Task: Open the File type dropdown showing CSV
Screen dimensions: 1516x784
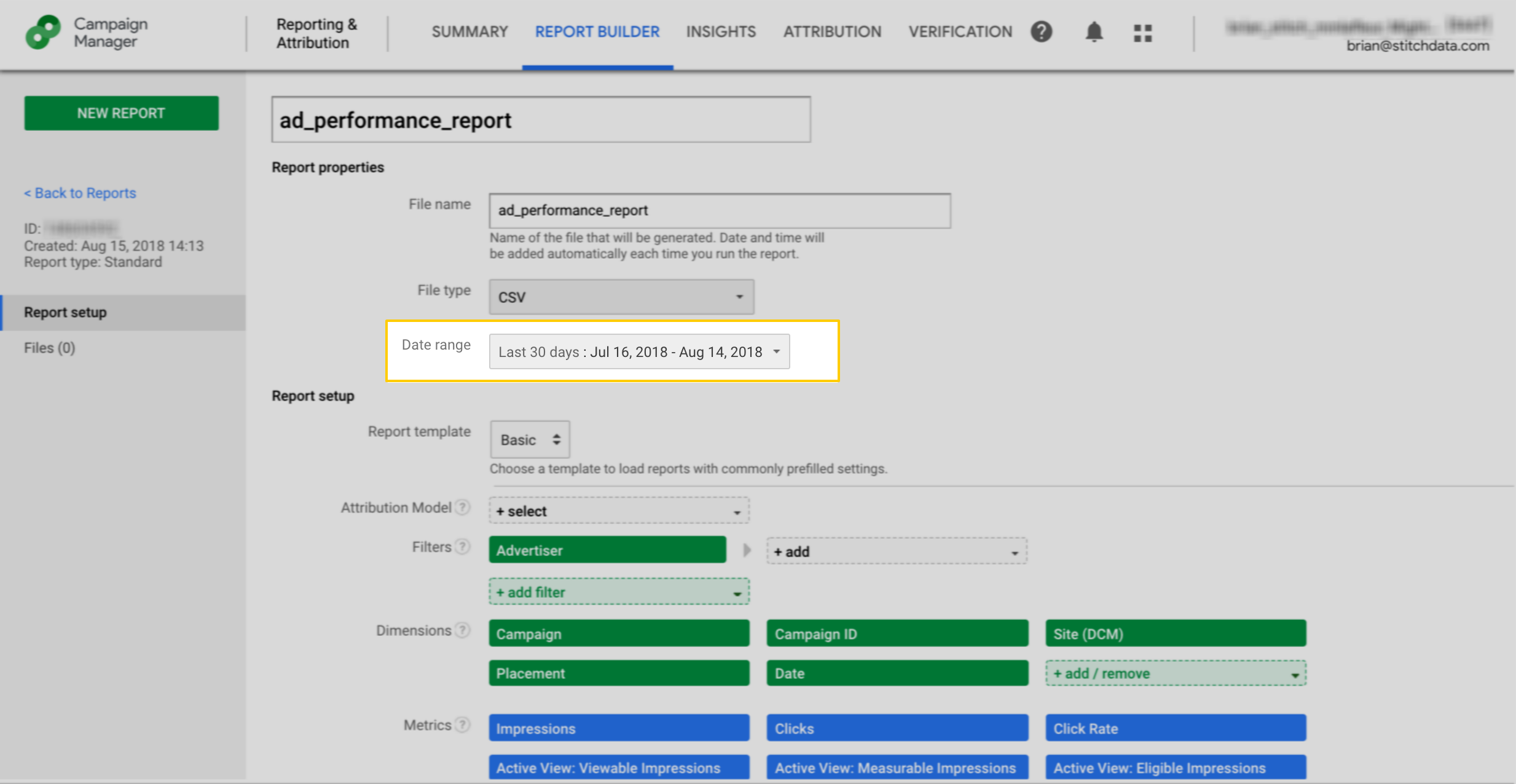Action: (621, 297)
